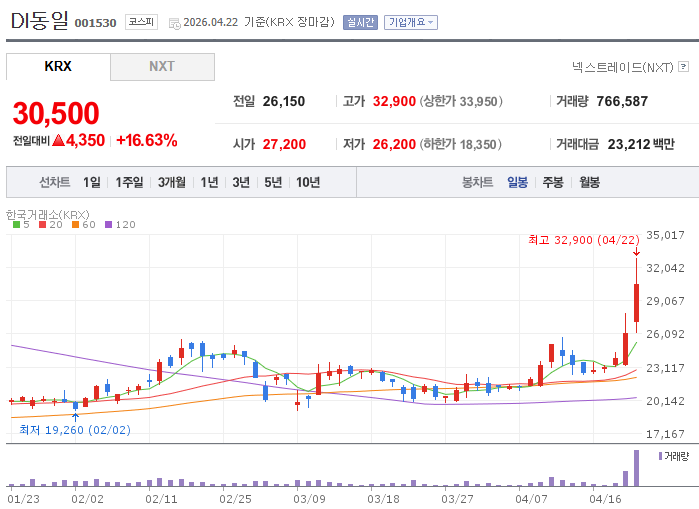Select the 일봉 daily candle chart
This screenshot has width=699, height=509.
518,182
